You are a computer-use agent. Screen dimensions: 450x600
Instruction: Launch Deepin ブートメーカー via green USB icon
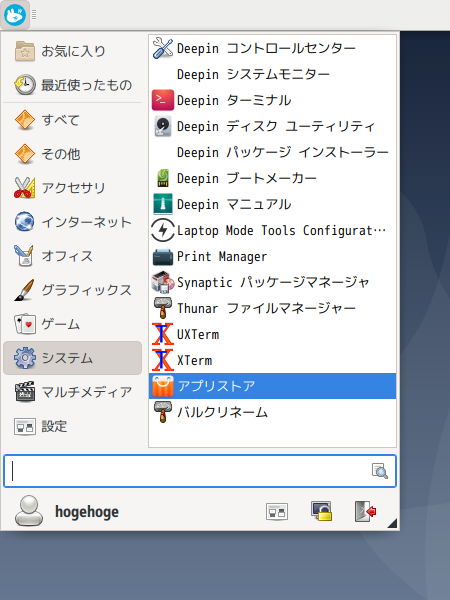(x=163, y=178)
